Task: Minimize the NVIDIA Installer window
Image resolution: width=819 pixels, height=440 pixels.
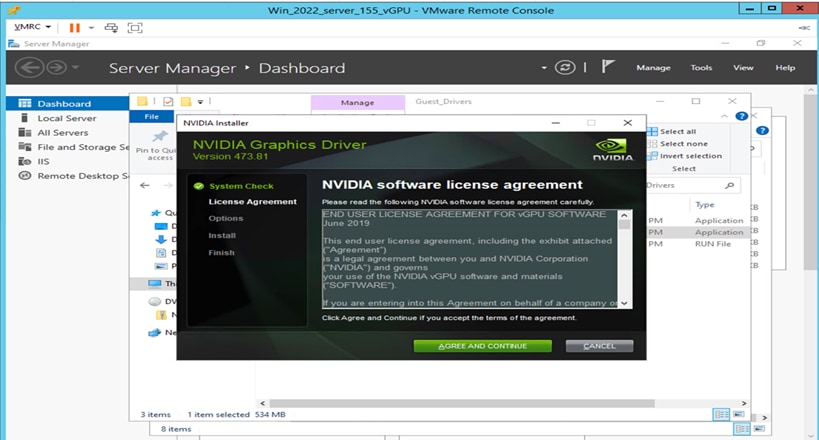Action: [556, 123]
